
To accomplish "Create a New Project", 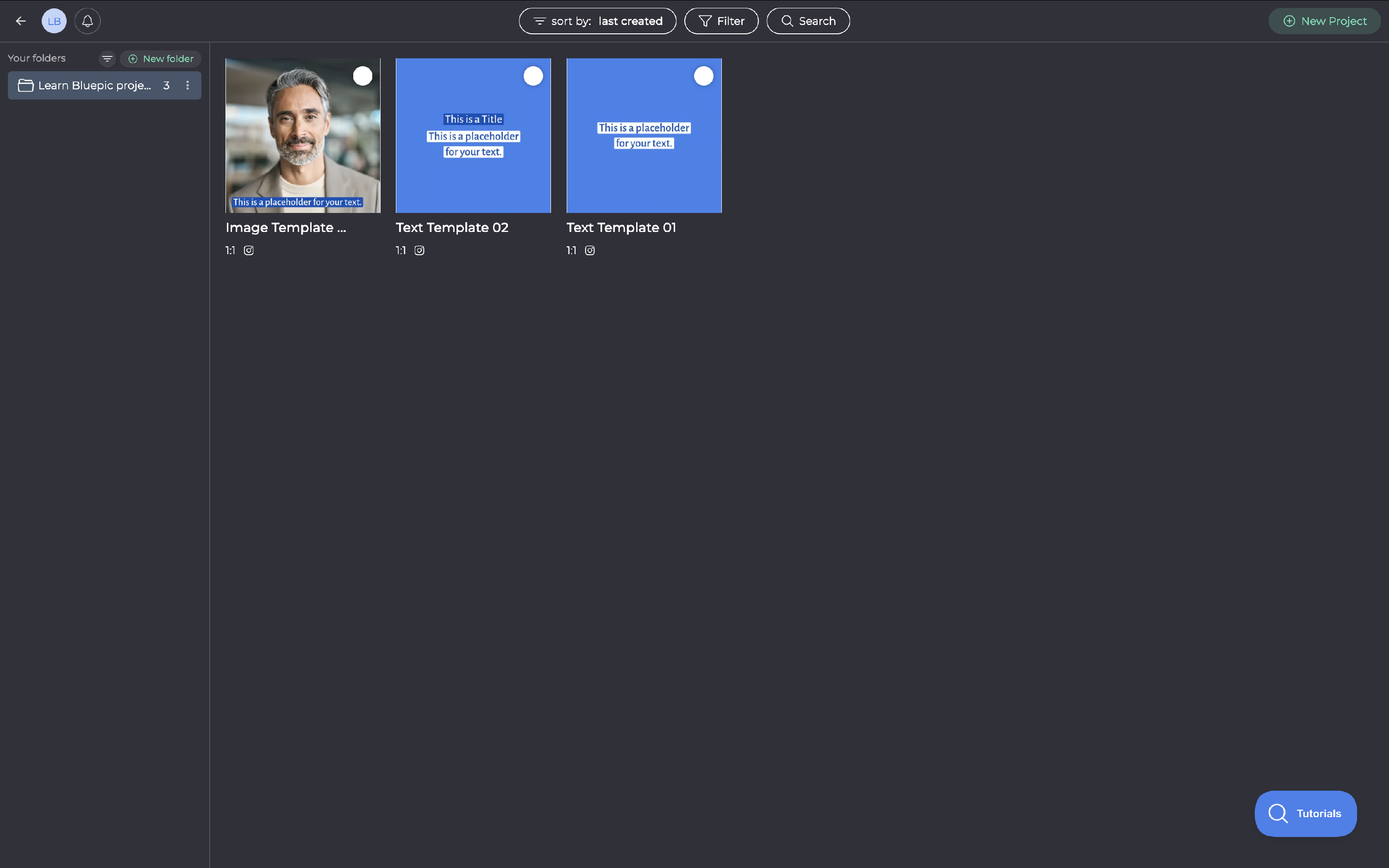I will [1324, 21].
